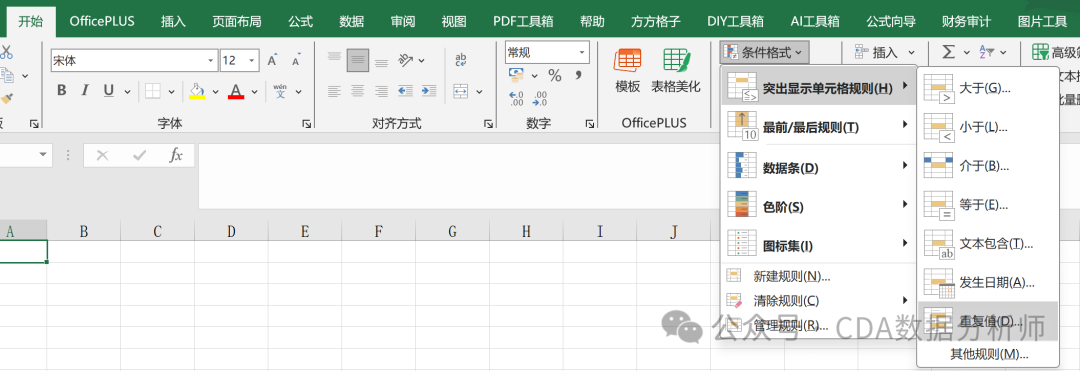The width and height of the screenshot is (1080, 371).
Task: Open 最前/最后规则 submenu
Action: click(818, 126)
